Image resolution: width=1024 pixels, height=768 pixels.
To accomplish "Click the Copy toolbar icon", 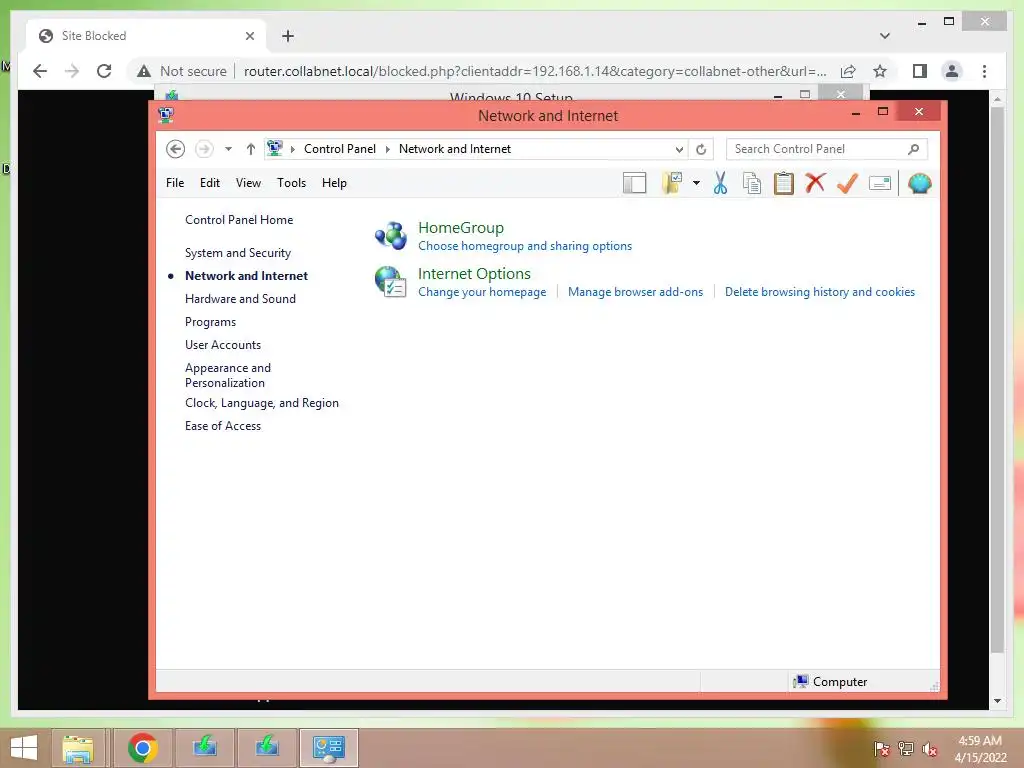I will (x=752, y=184).
